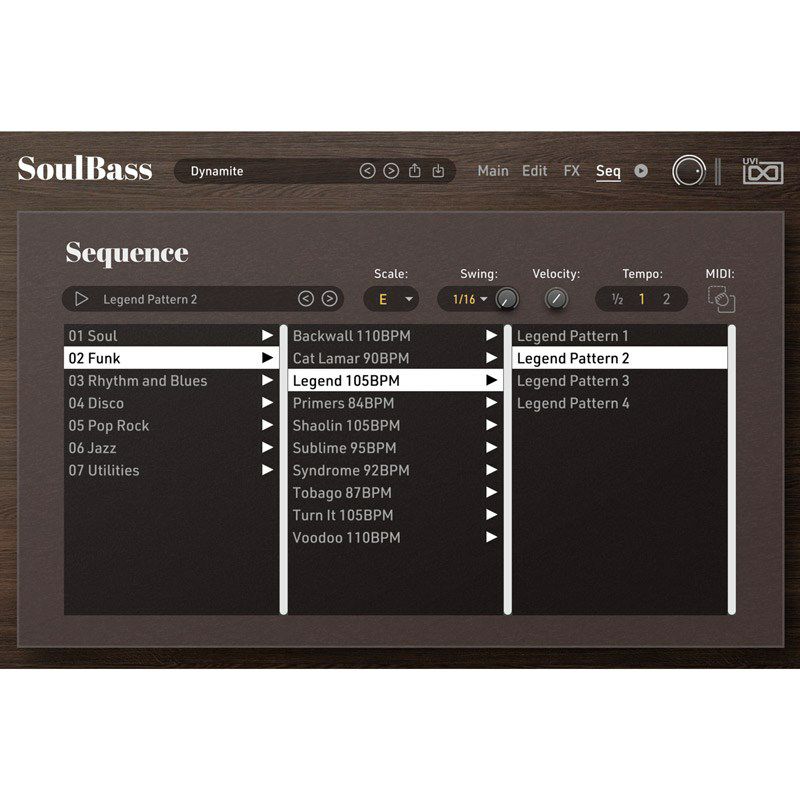Set Tempo multiplier to 2
The image size is (800, 800).
pos(666,299)
